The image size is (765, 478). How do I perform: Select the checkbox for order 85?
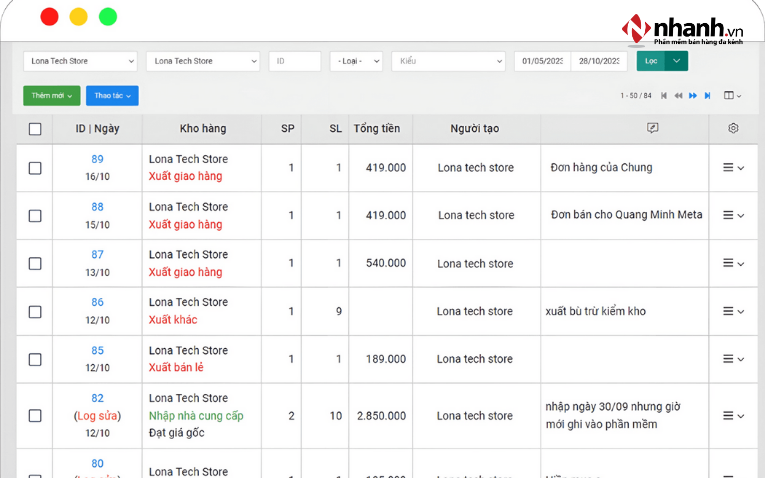pos(35,359)
